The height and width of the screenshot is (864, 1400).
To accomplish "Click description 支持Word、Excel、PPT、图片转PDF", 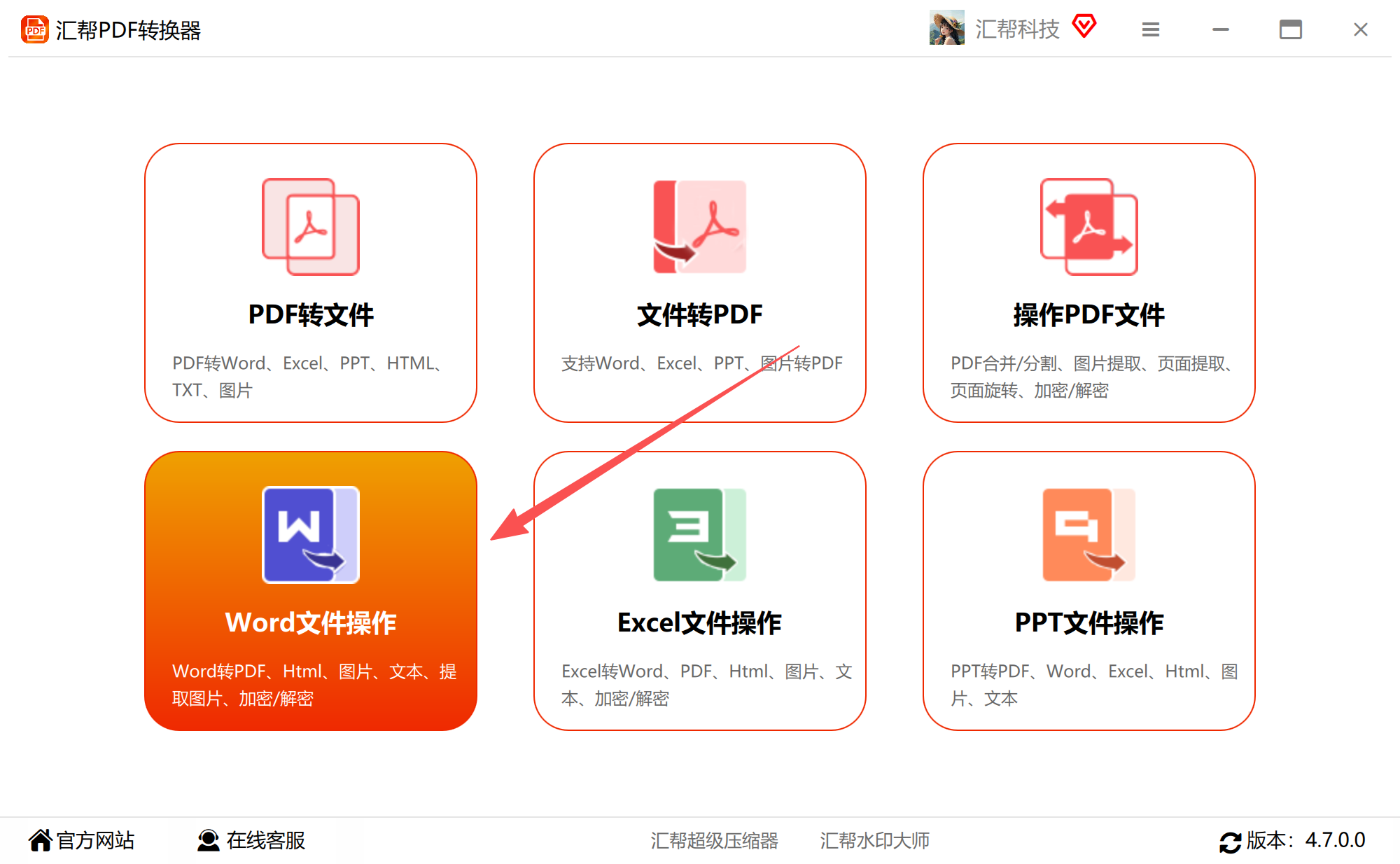I will pos(702,363).
